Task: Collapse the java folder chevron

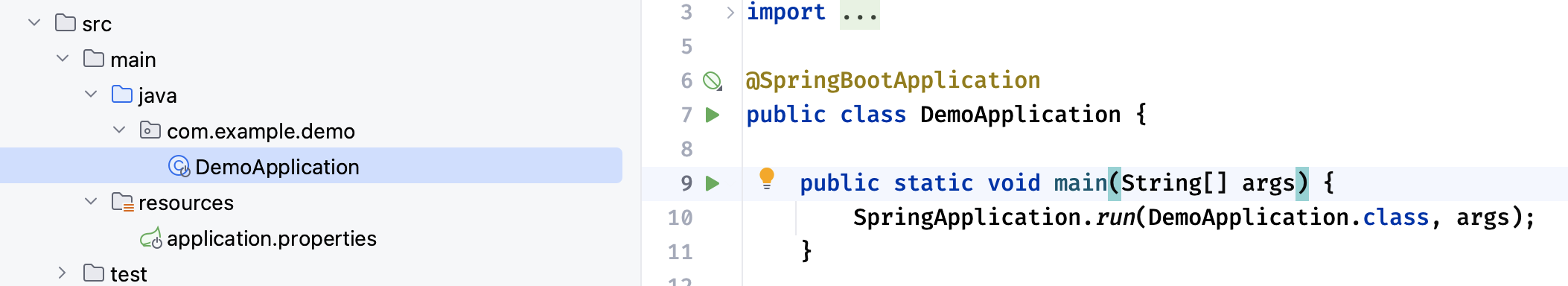Action: [x=91, y=94]
